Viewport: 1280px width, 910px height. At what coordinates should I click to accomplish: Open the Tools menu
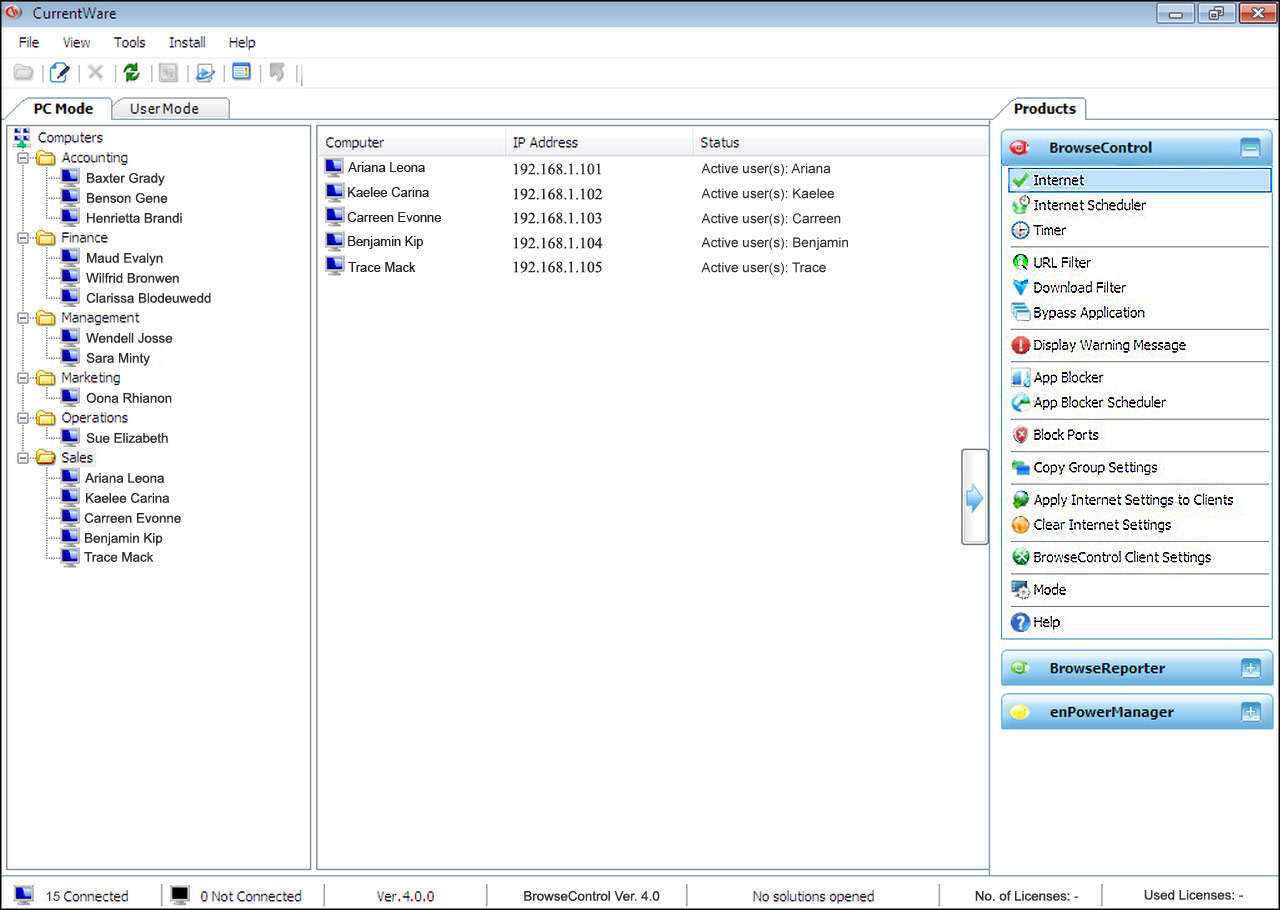[129, 42]
